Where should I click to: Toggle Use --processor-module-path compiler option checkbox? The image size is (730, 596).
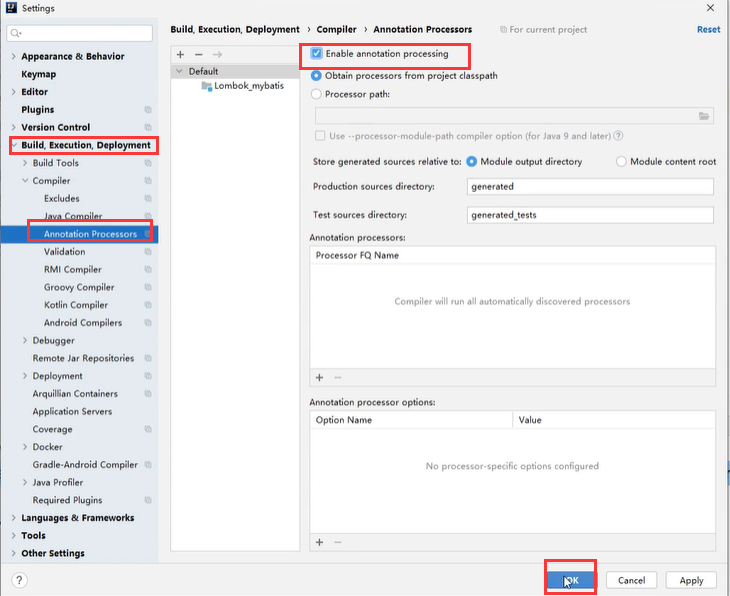coord(320,136)
